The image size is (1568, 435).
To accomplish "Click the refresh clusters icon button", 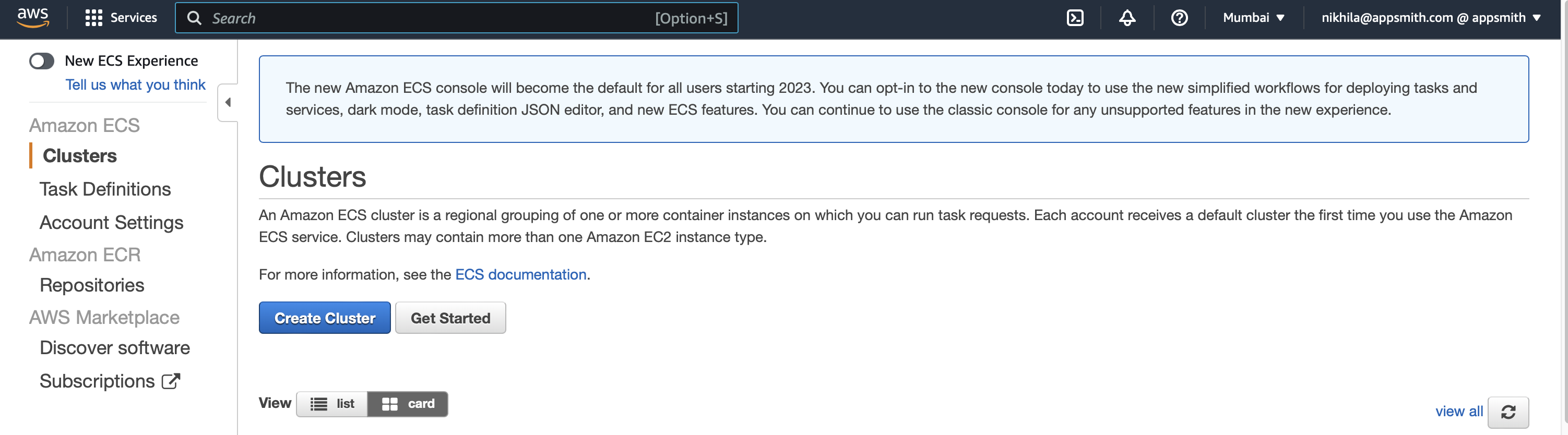I will coord(1508,412).
